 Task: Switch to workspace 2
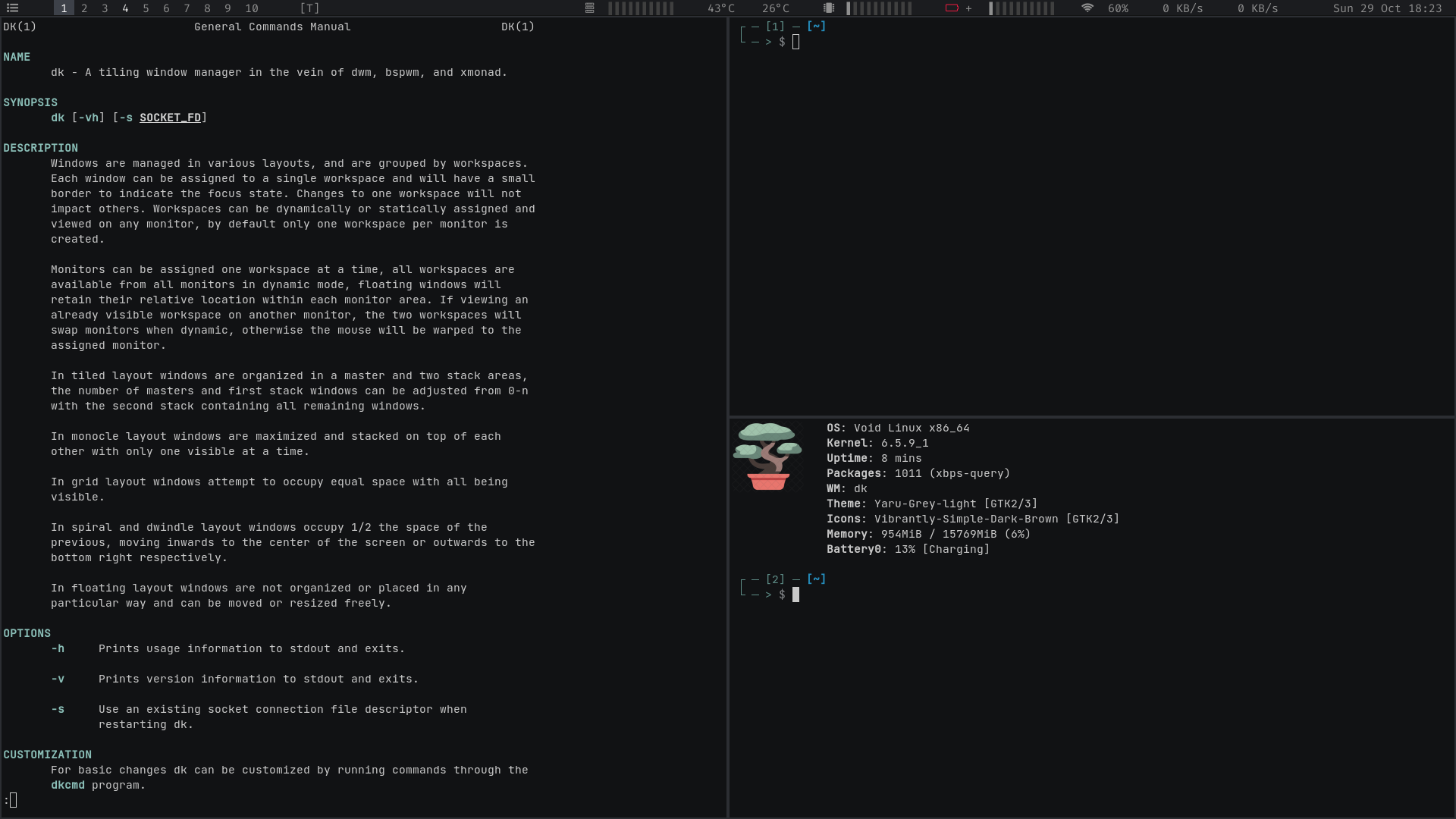pyautogui.click(x=84, y=8)
